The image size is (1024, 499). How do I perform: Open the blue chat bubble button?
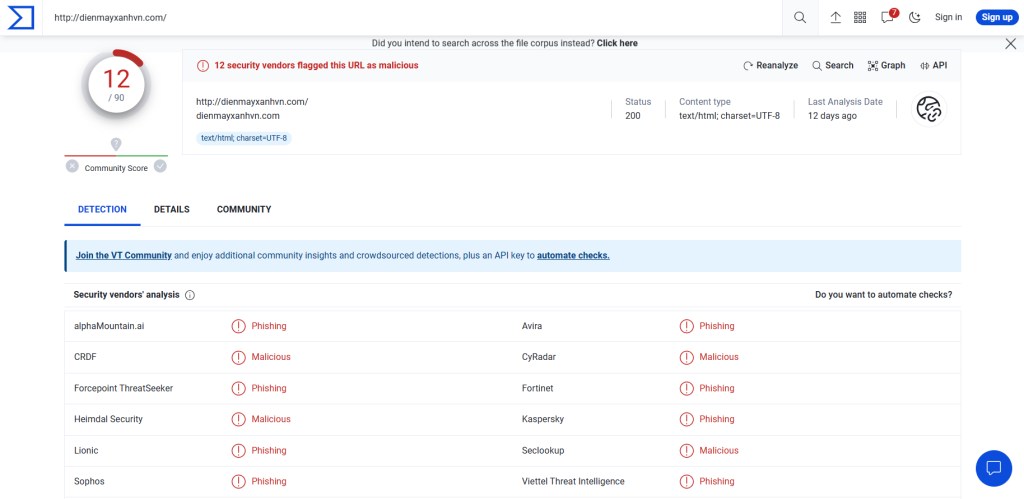click(x=993, y=468)
